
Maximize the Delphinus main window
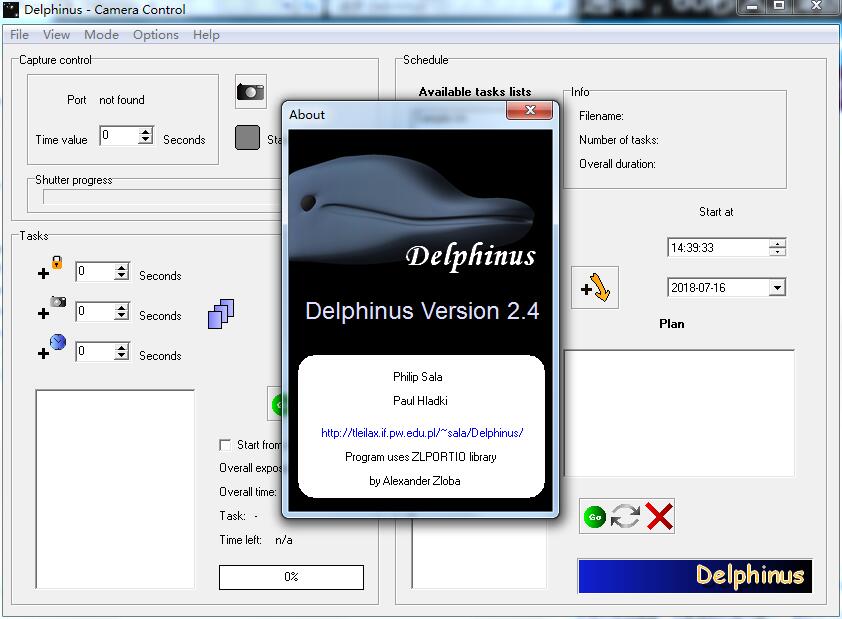coord(779,6)
